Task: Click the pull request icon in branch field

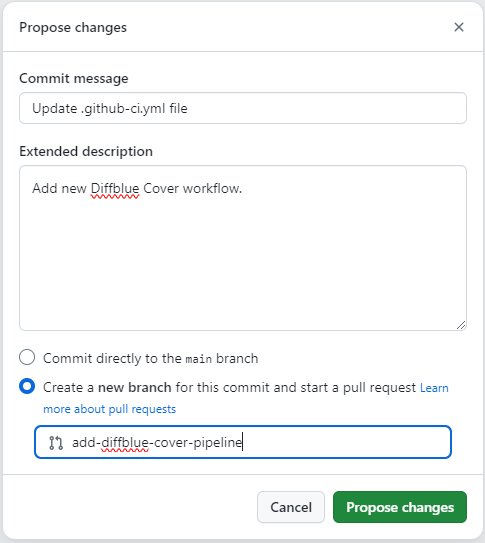Action: click(x=56, y=443)
